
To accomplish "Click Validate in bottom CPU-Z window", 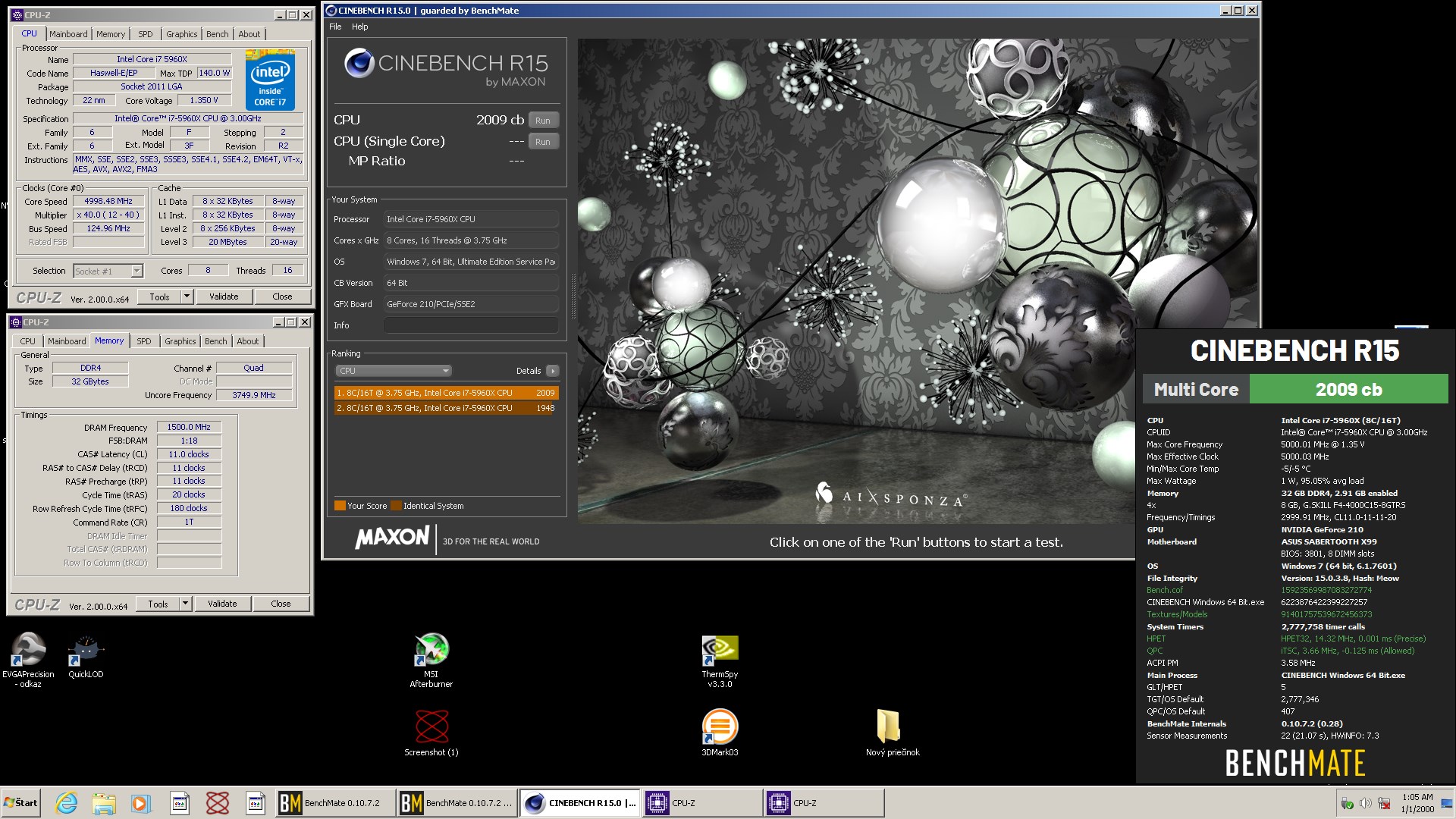I will click(x=222, y=604).
